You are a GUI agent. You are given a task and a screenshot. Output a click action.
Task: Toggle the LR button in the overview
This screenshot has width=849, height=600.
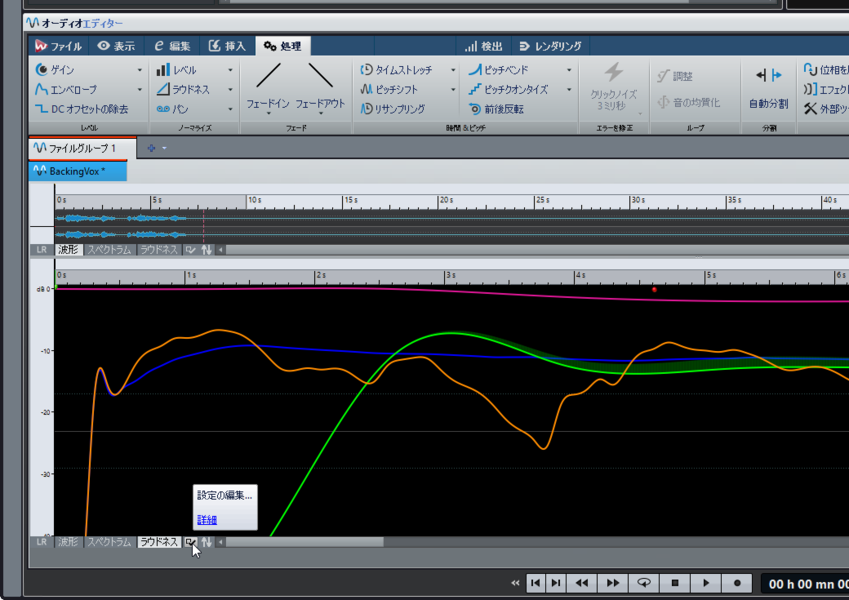(42, 250)
